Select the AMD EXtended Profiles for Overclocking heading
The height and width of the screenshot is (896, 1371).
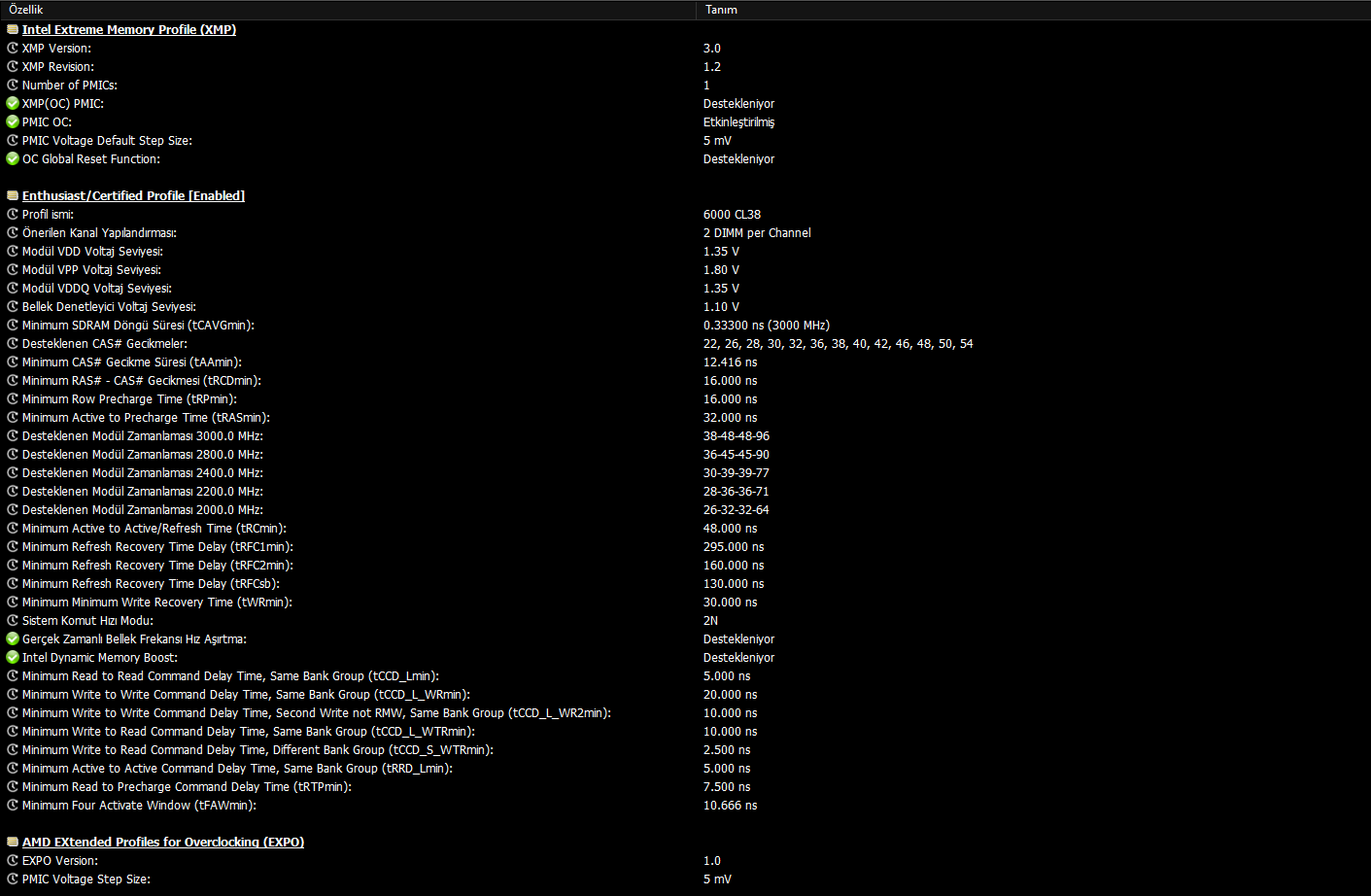tap(163, 843)
